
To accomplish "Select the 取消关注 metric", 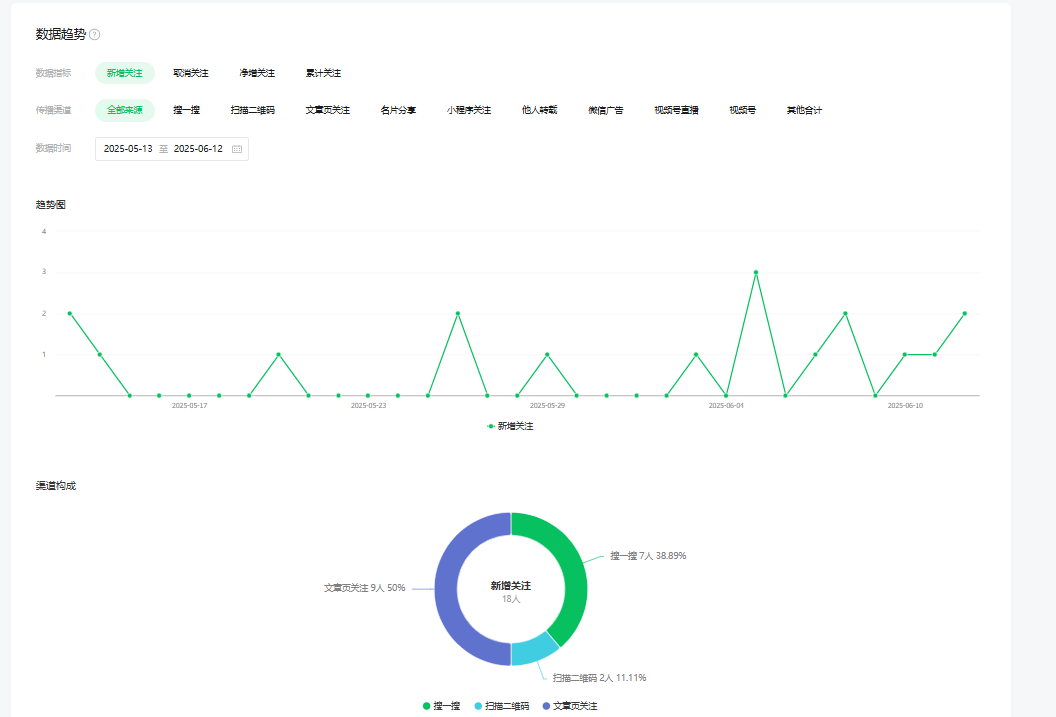I will (191, 73).
